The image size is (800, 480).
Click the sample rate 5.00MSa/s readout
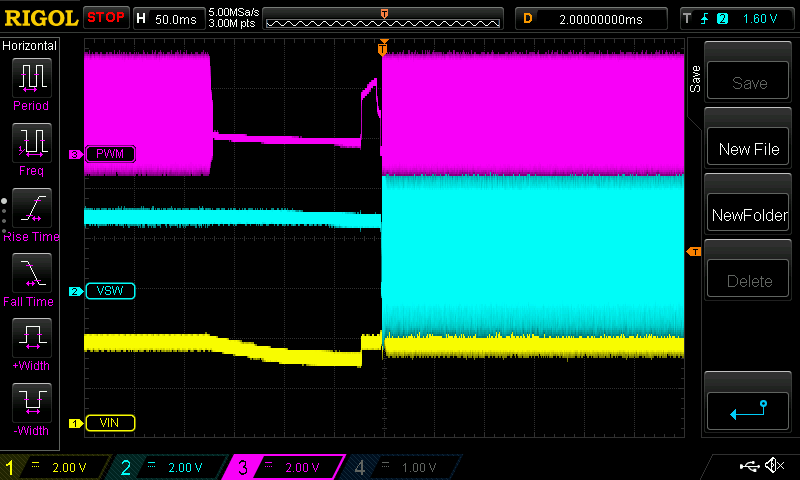(234, 12)
